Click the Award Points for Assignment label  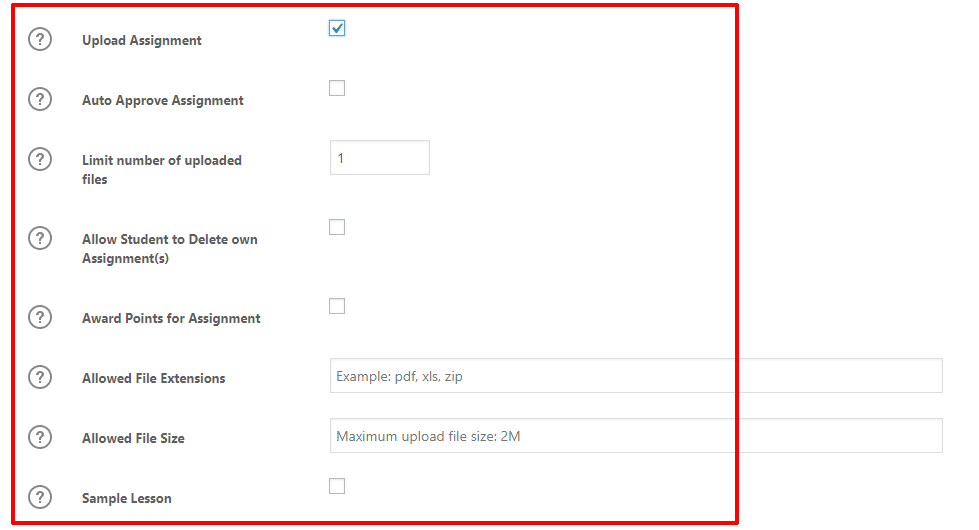171,319
